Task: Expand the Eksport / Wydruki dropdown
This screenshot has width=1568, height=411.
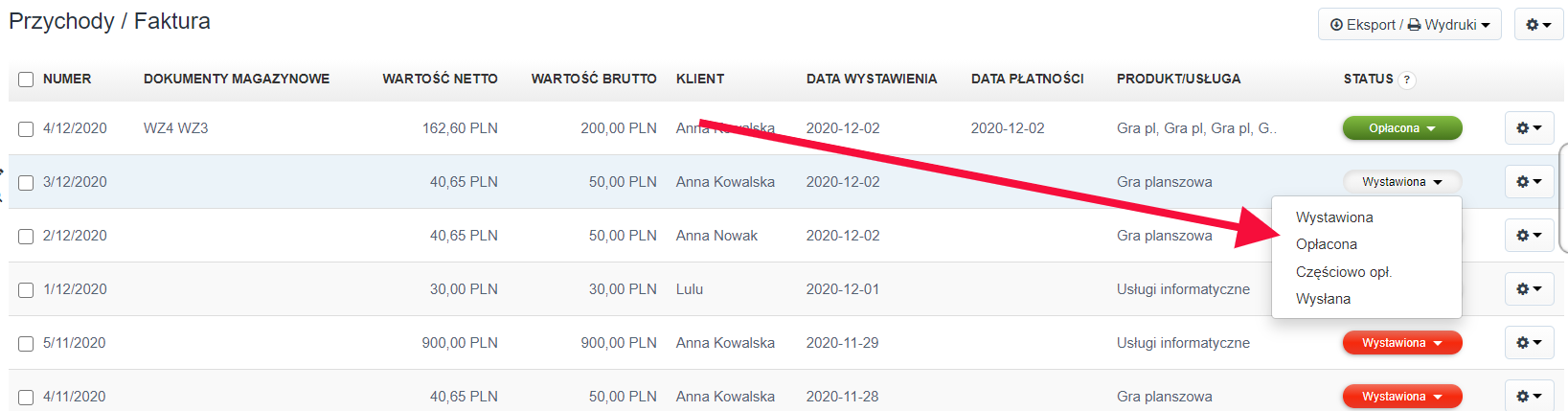Action: click(1409, 25)
